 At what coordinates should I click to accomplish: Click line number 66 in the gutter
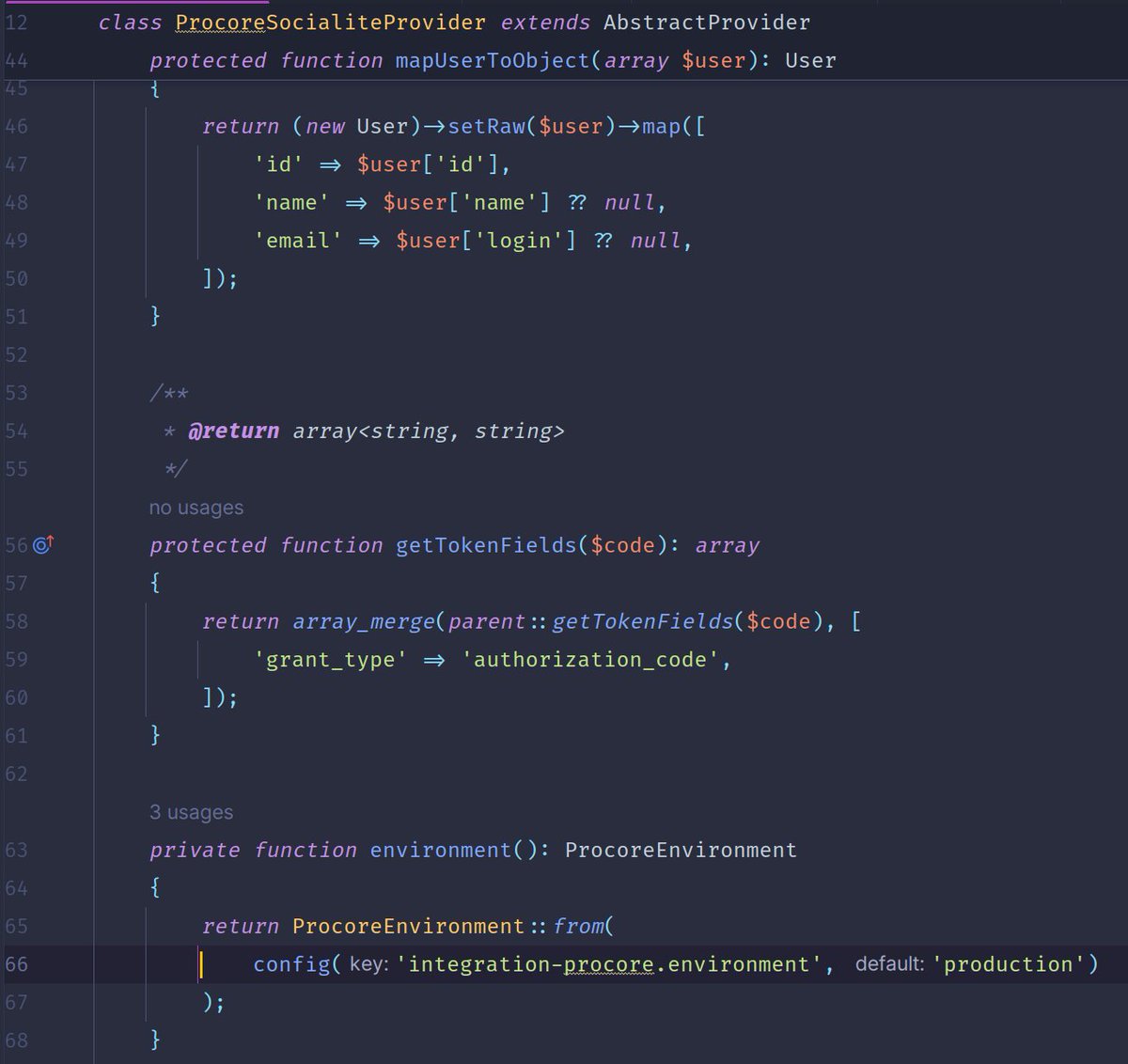click(16, 964)
